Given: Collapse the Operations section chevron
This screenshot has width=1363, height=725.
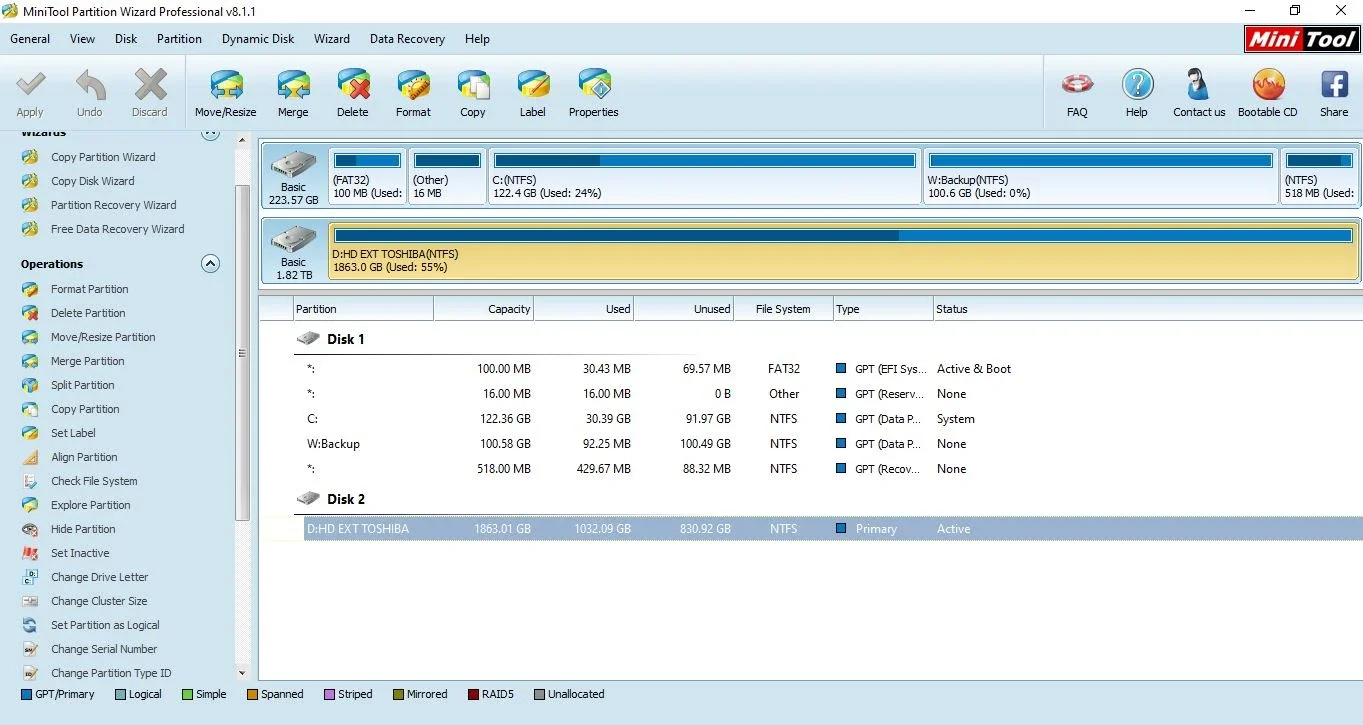Looking at the screenshot, I should tap(210, 264).
